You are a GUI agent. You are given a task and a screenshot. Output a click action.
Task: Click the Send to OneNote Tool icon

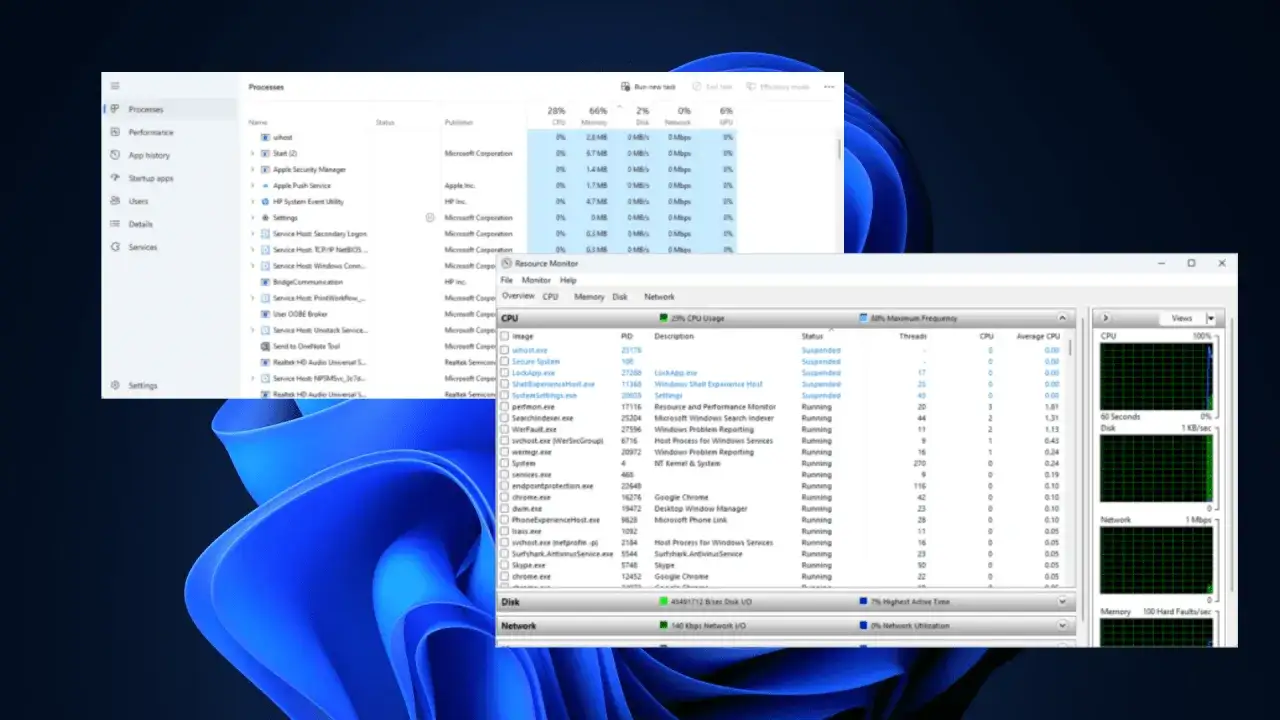click(265, 346)
